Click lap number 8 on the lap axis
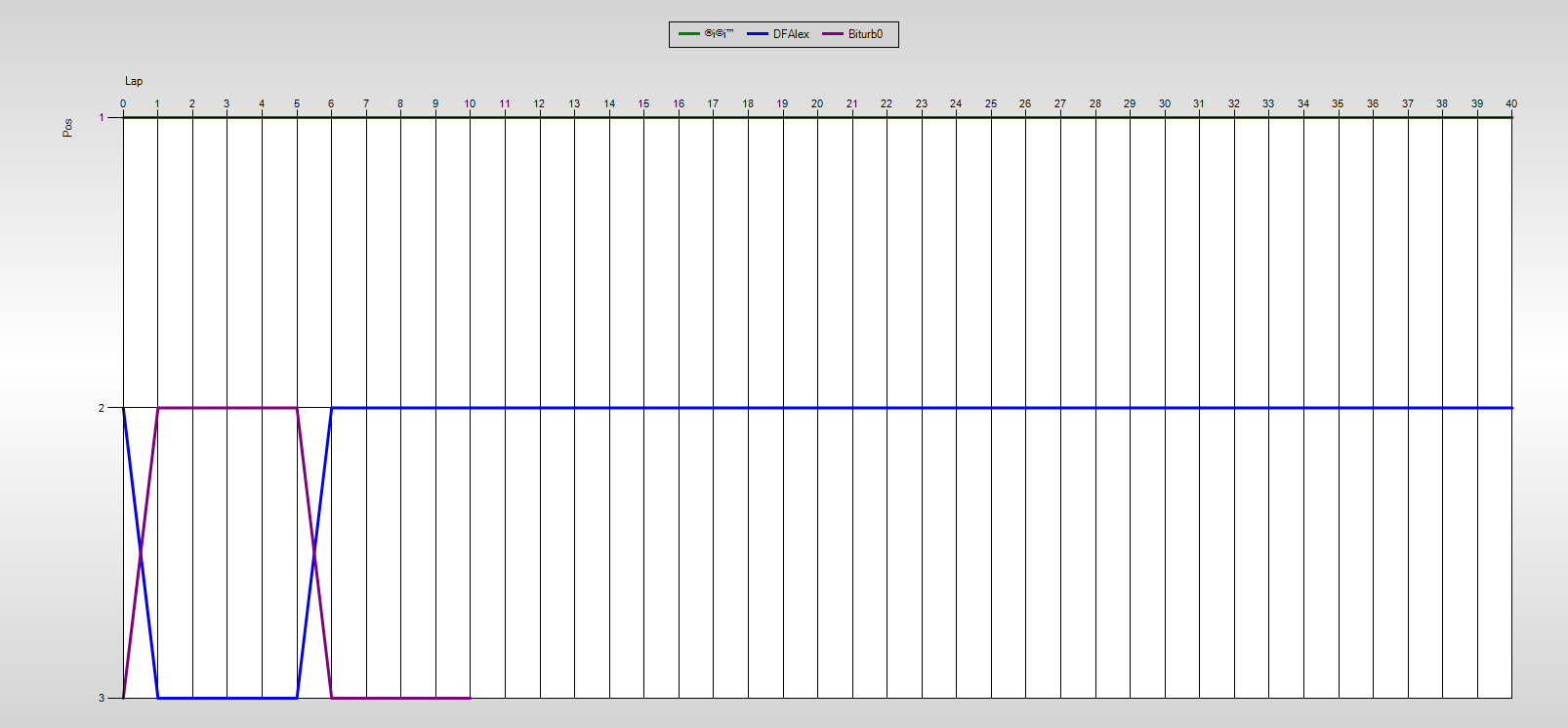Image resolution: width=1568 pixels, height=728 pixels. 400,103
